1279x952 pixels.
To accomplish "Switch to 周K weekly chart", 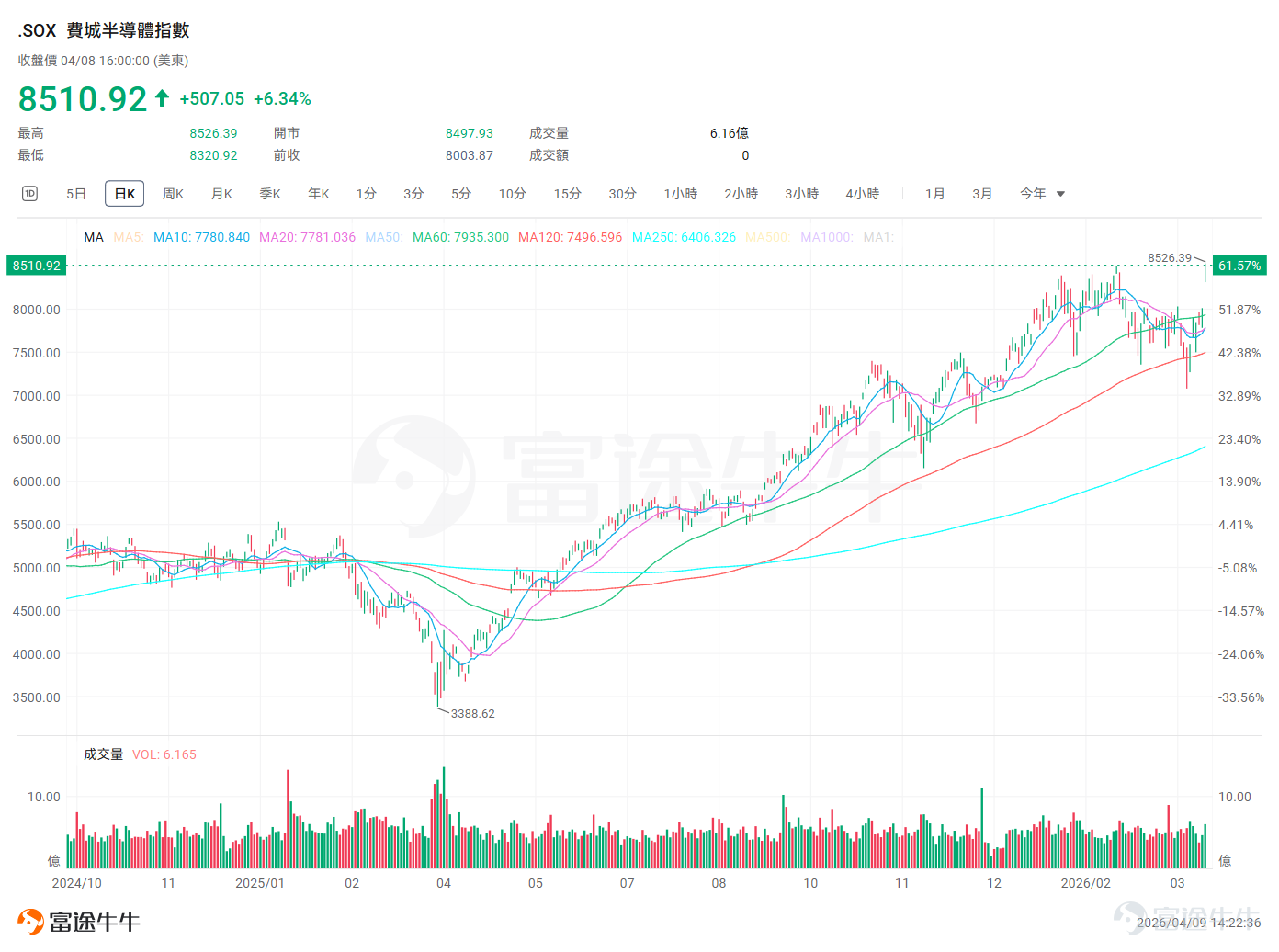I will pyautogui.click(x=173, y=194).
